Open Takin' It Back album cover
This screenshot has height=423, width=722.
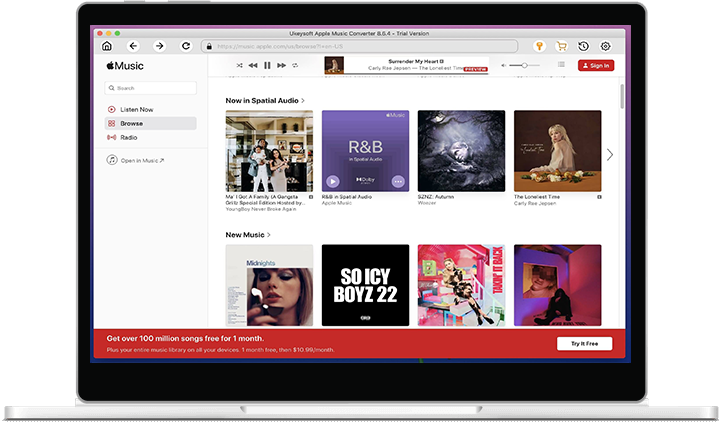tap(461, 285)
